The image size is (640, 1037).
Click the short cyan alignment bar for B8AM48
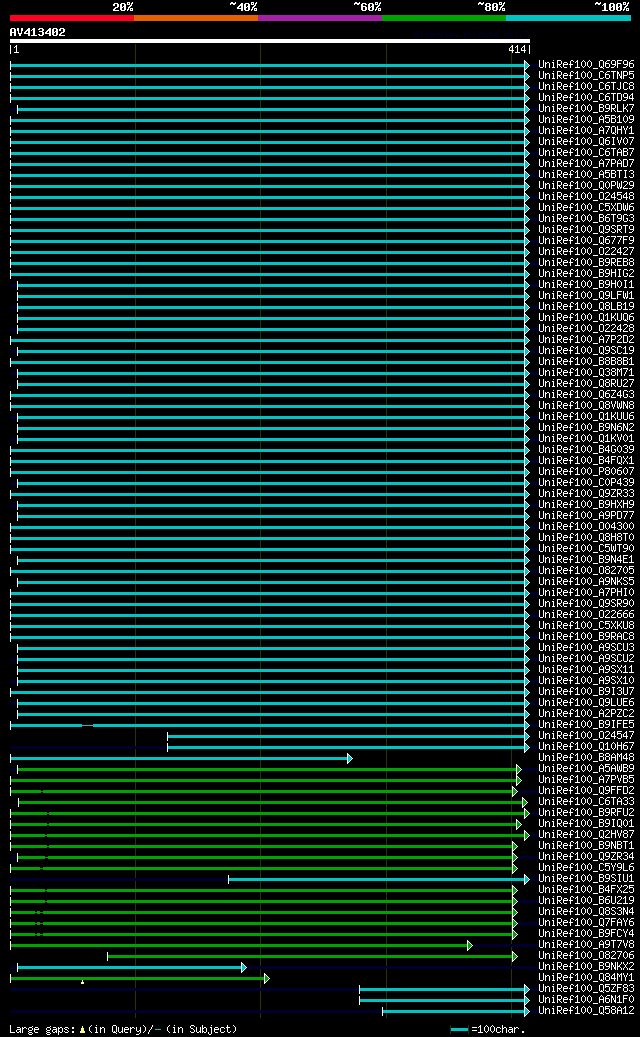pos(179,758)
